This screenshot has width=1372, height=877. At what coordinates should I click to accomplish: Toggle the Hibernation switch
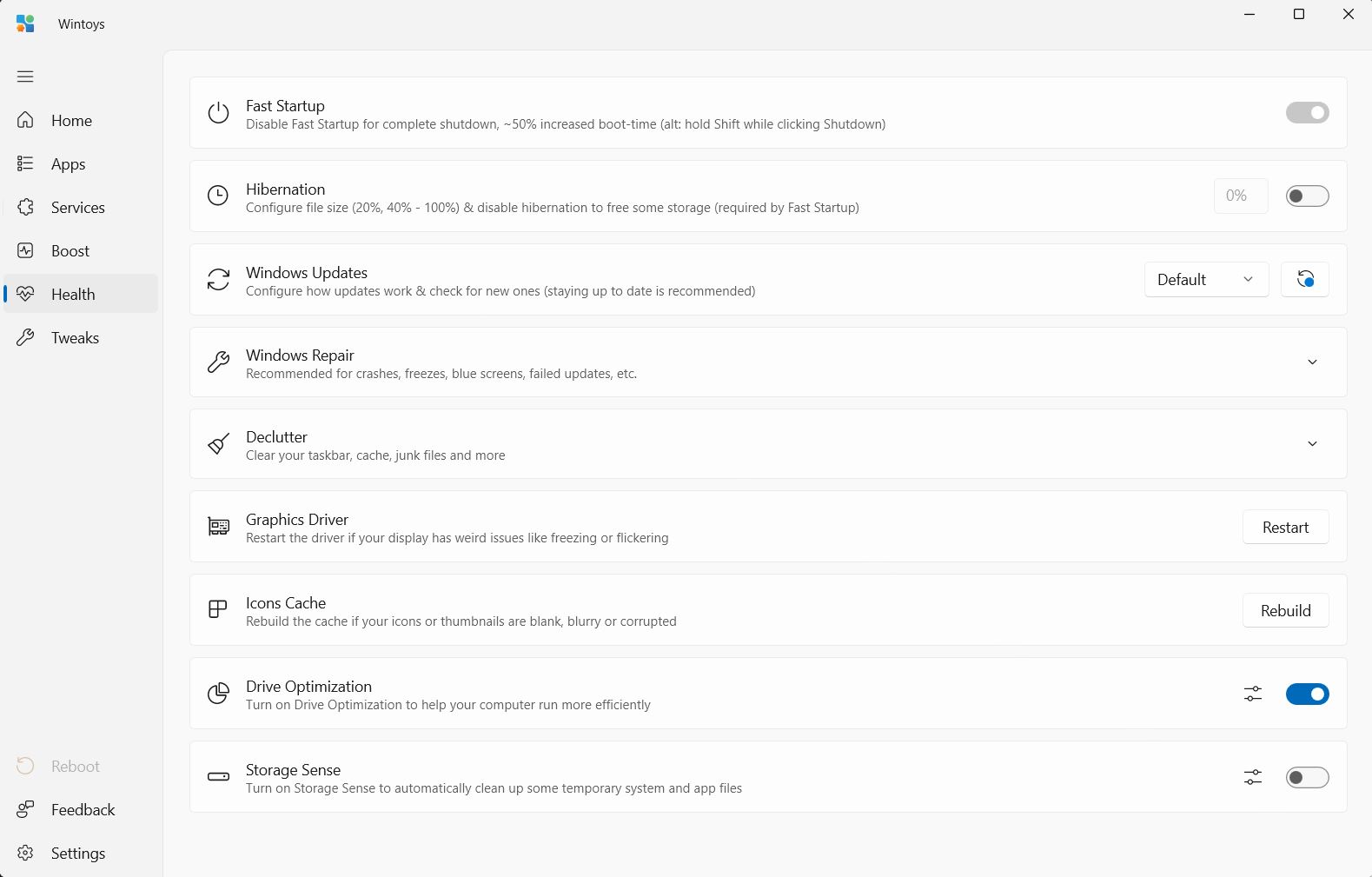coord(1307,196)
